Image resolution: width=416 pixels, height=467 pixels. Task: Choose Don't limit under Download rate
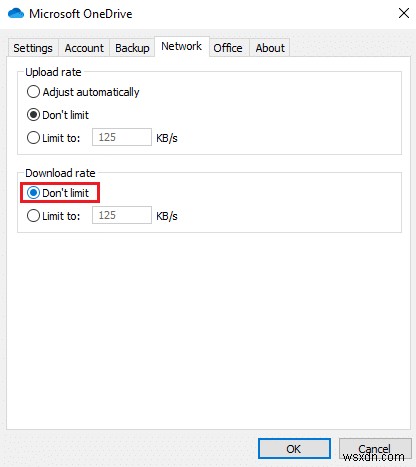pos(58,193)
